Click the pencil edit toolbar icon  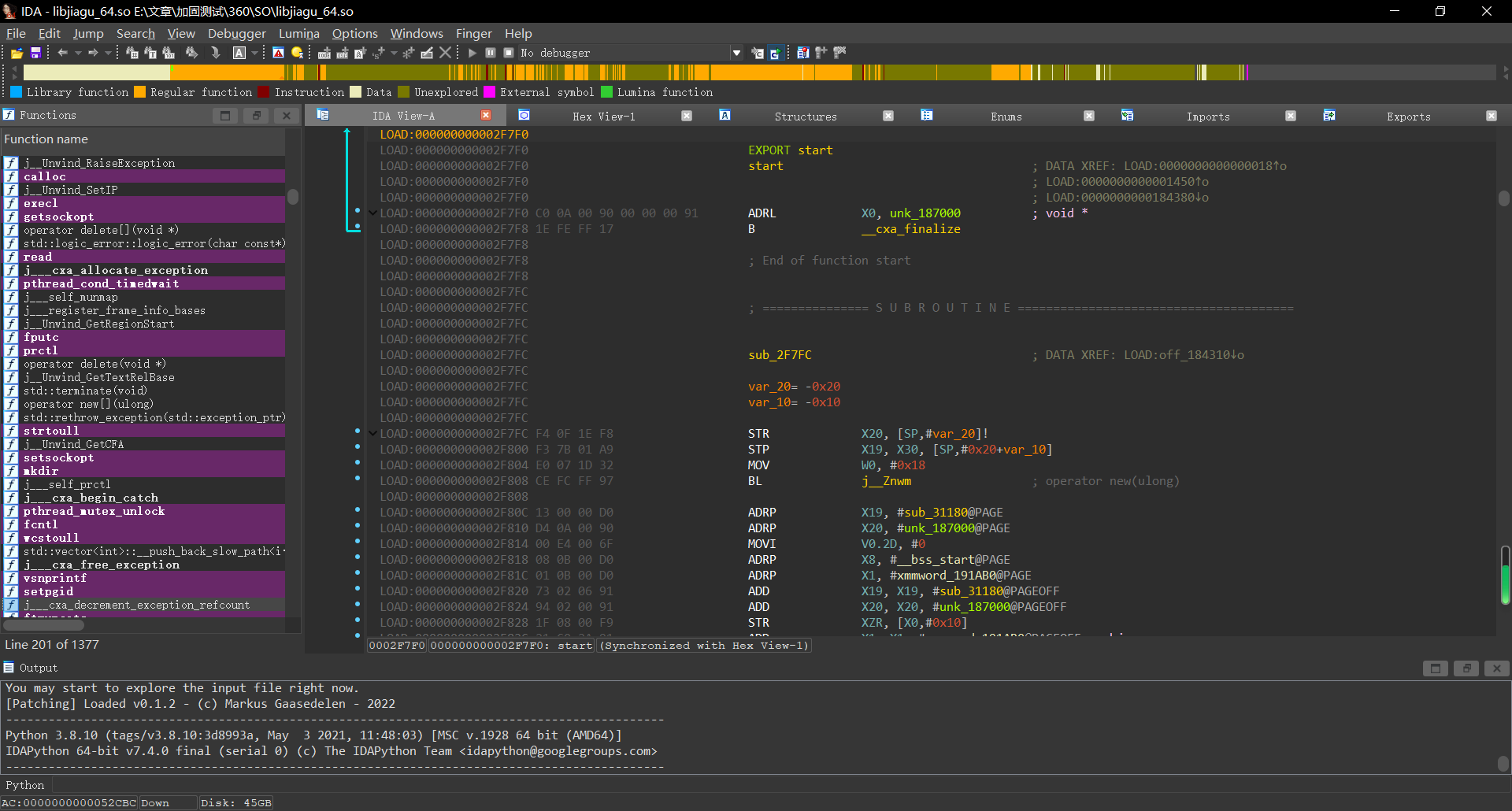click(427, 53)
